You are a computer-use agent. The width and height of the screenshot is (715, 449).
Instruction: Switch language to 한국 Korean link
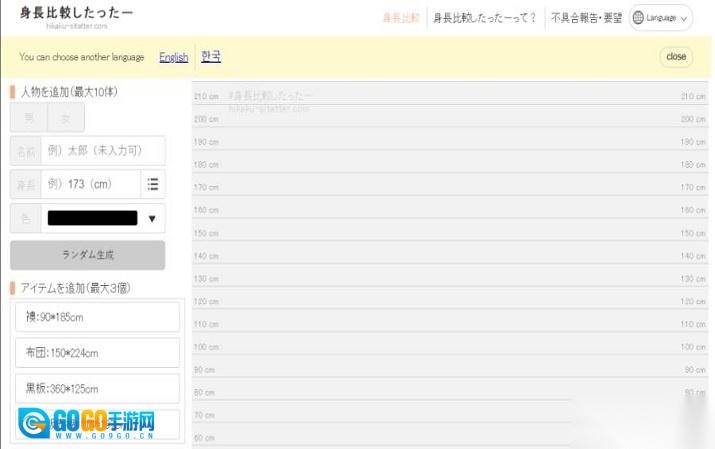[211, 56]
